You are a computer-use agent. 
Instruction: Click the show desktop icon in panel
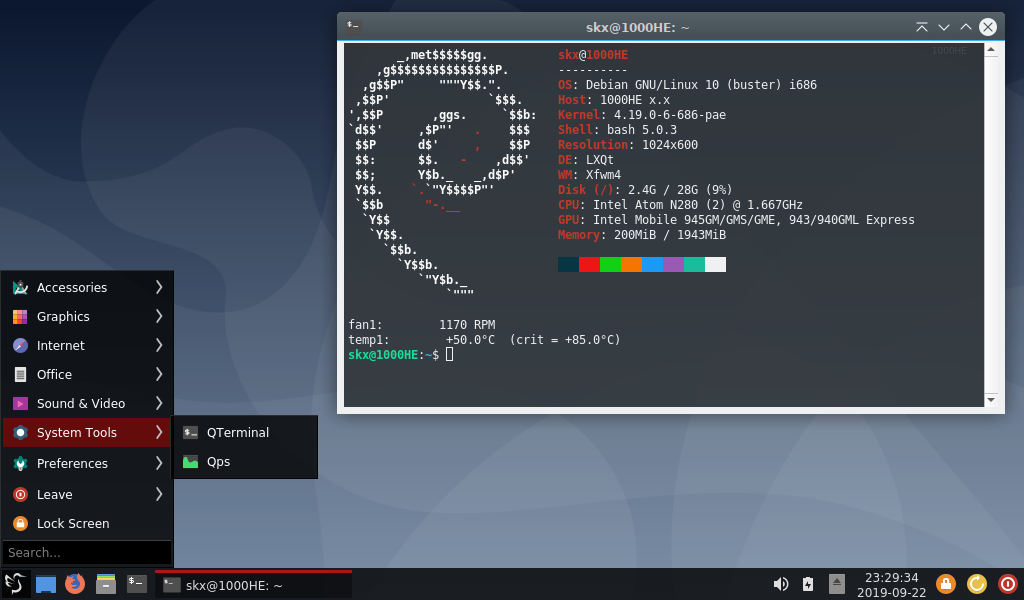[46, 584]
